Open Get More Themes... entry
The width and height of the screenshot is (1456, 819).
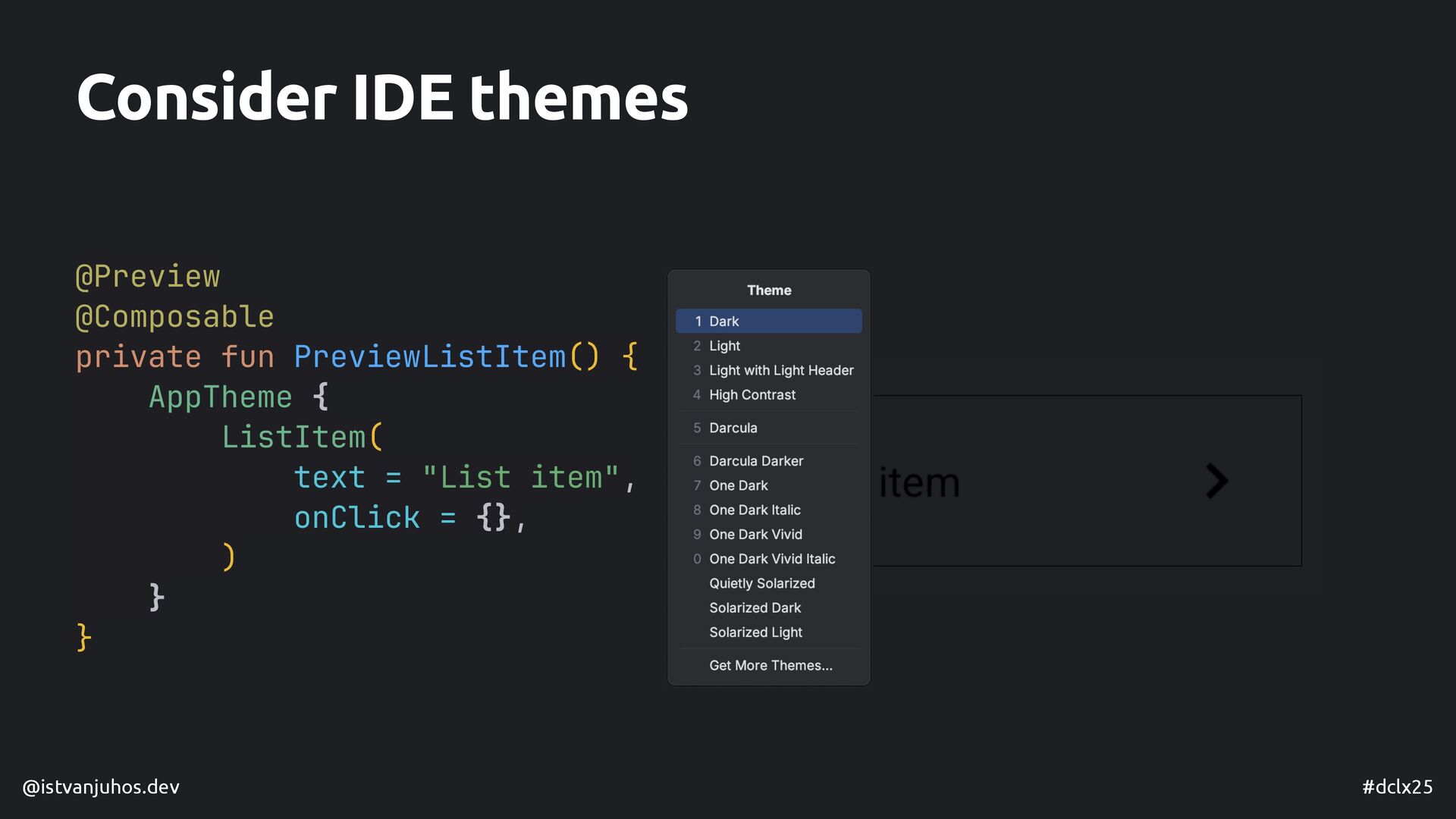point(768,665)
